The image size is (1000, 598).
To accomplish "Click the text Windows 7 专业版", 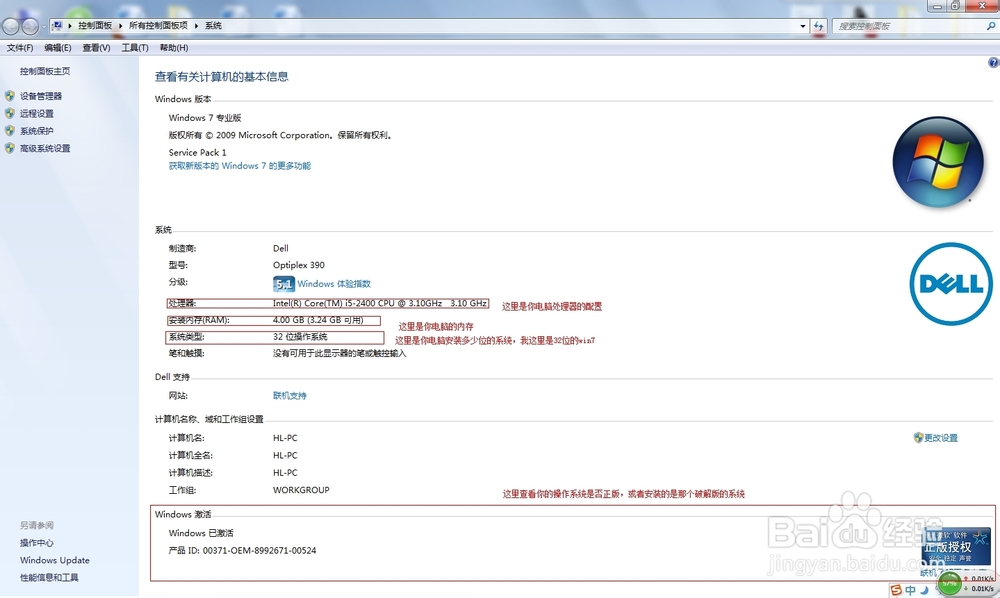I will tap(205, 118).
